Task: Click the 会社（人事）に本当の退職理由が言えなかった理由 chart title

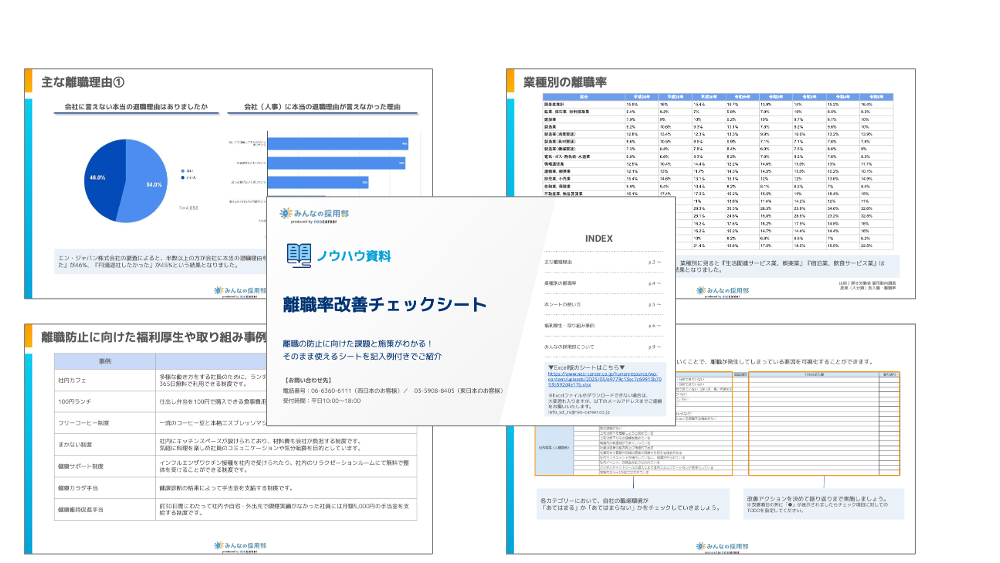Action: click(x=322, y=106)
